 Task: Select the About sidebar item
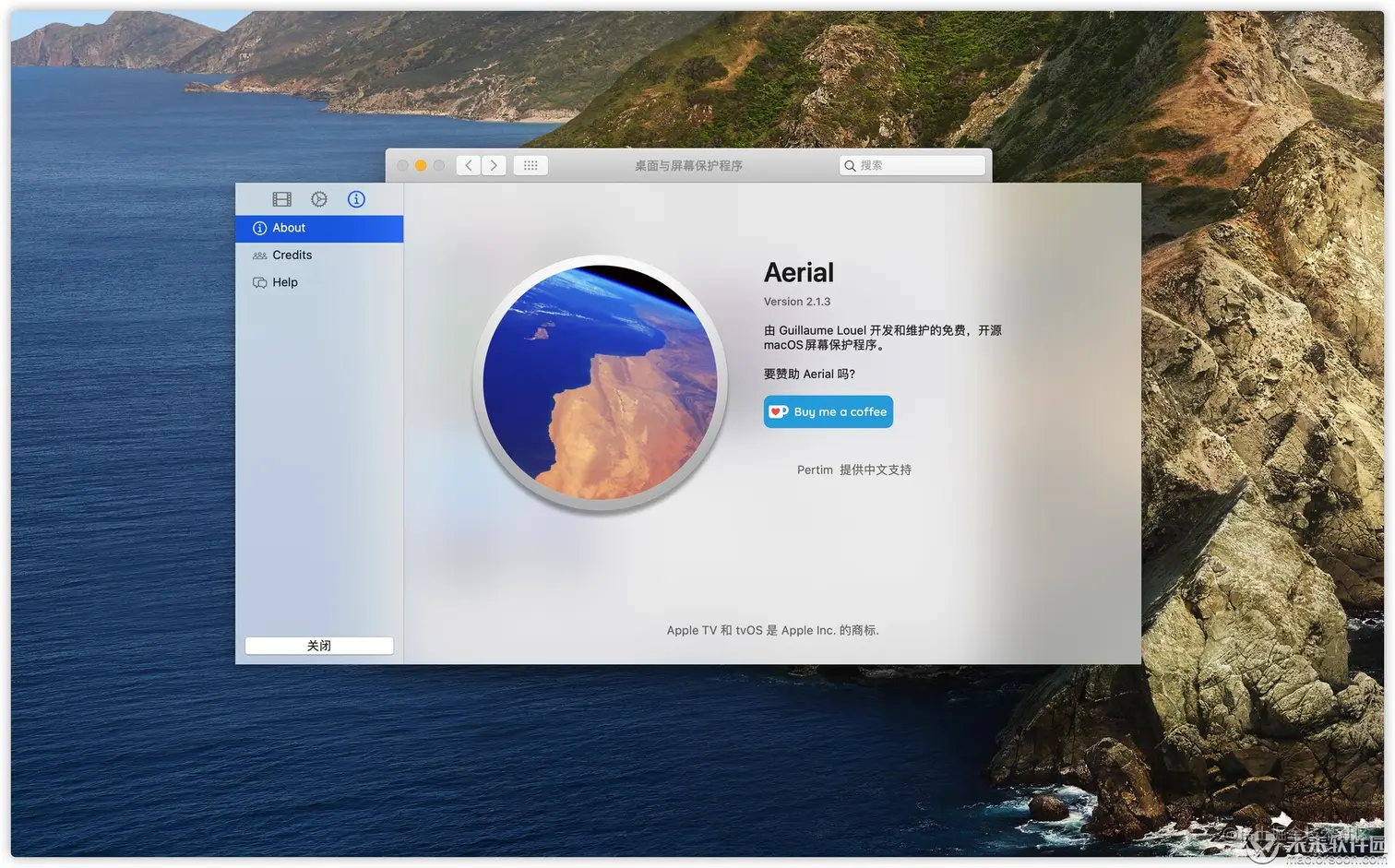click(319, 229)
